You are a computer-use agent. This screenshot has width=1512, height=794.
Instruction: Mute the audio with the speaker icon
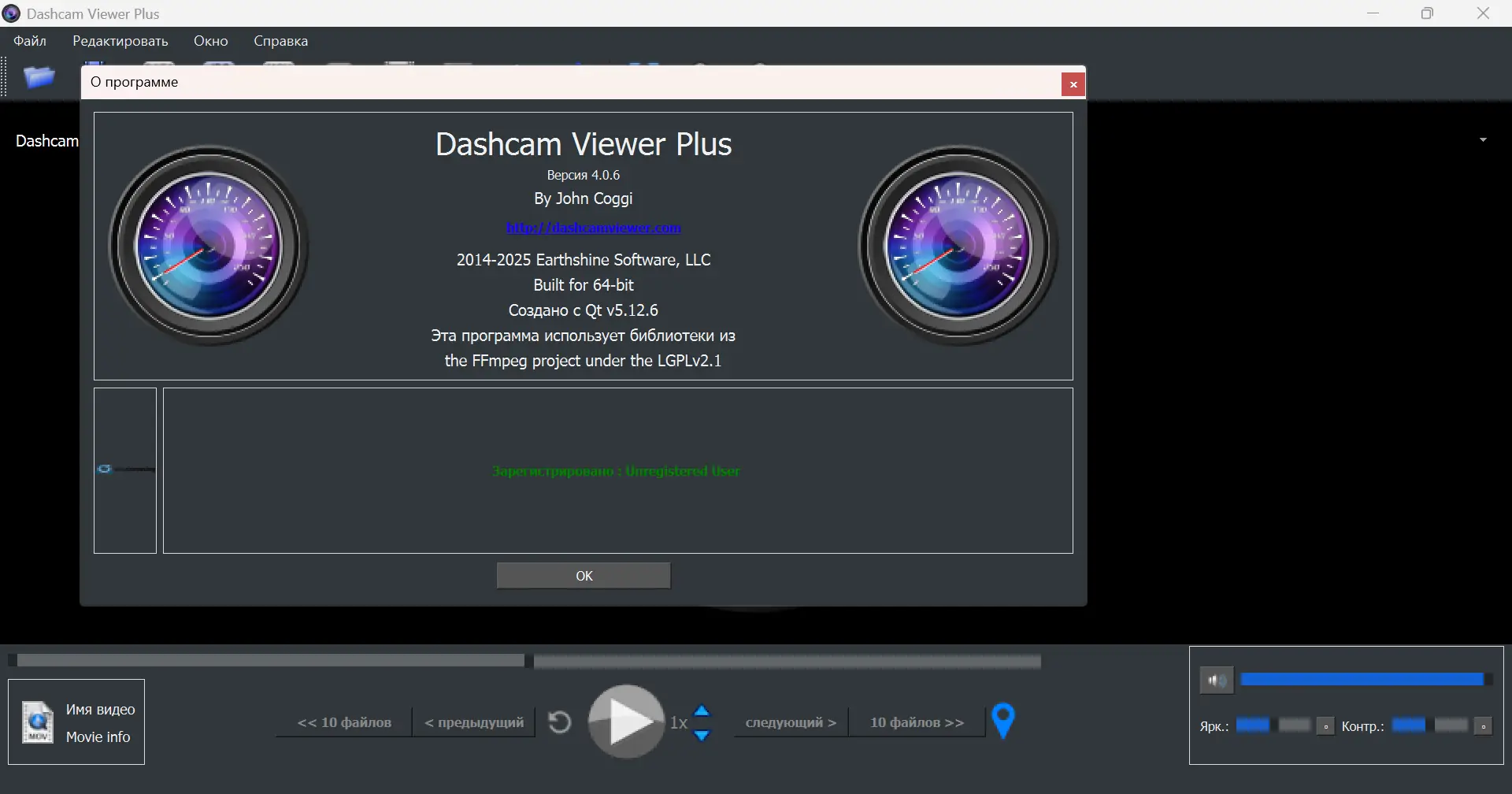tap(1217, 678)
